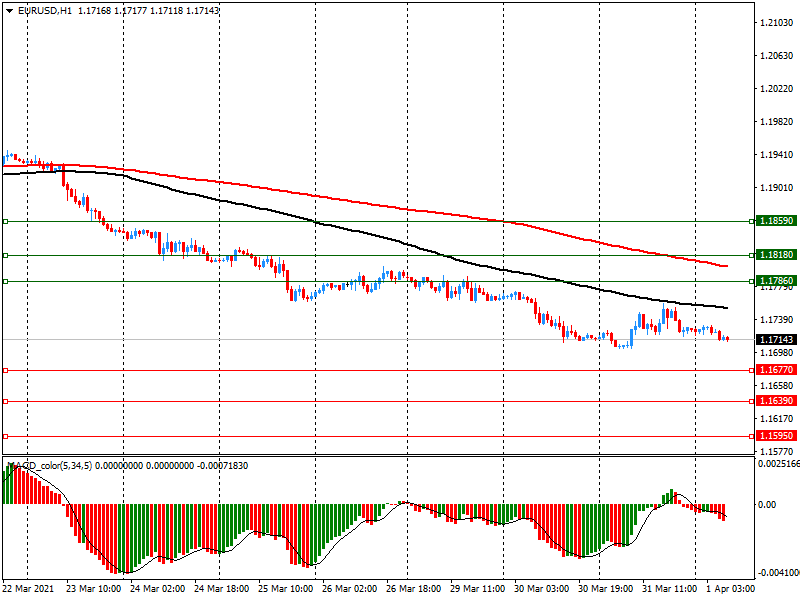Select the red 1.16390 price level tag
The image size is (800, 600).
776,401
